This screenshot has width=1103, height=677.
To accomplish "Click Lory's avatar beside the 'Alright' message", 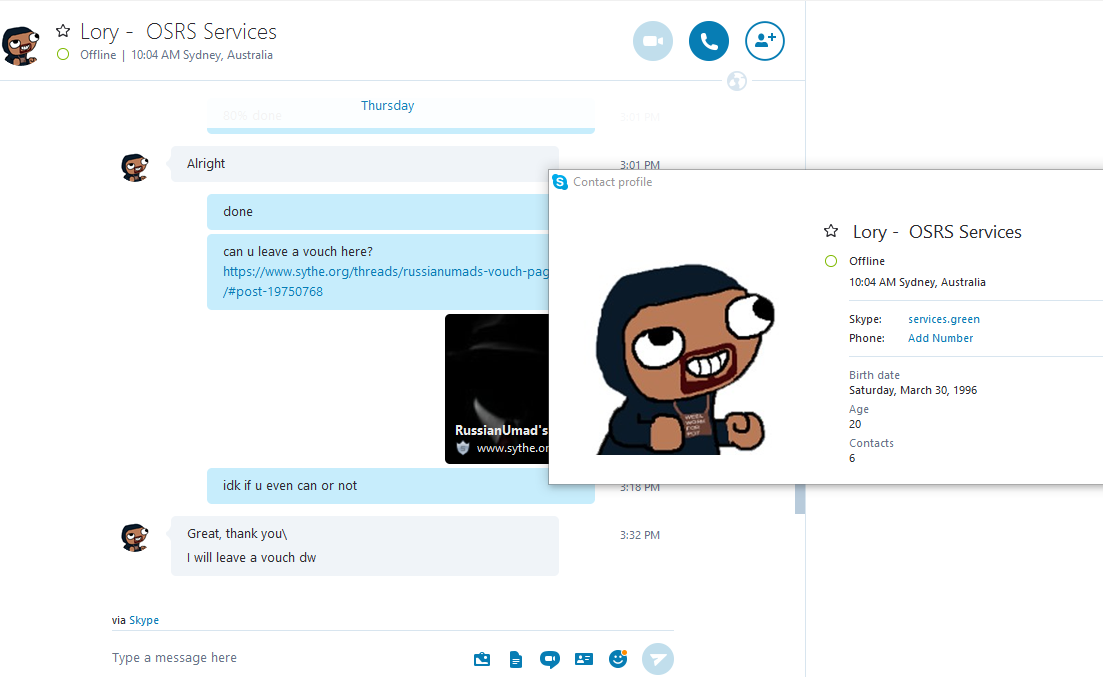I will 134,167.
